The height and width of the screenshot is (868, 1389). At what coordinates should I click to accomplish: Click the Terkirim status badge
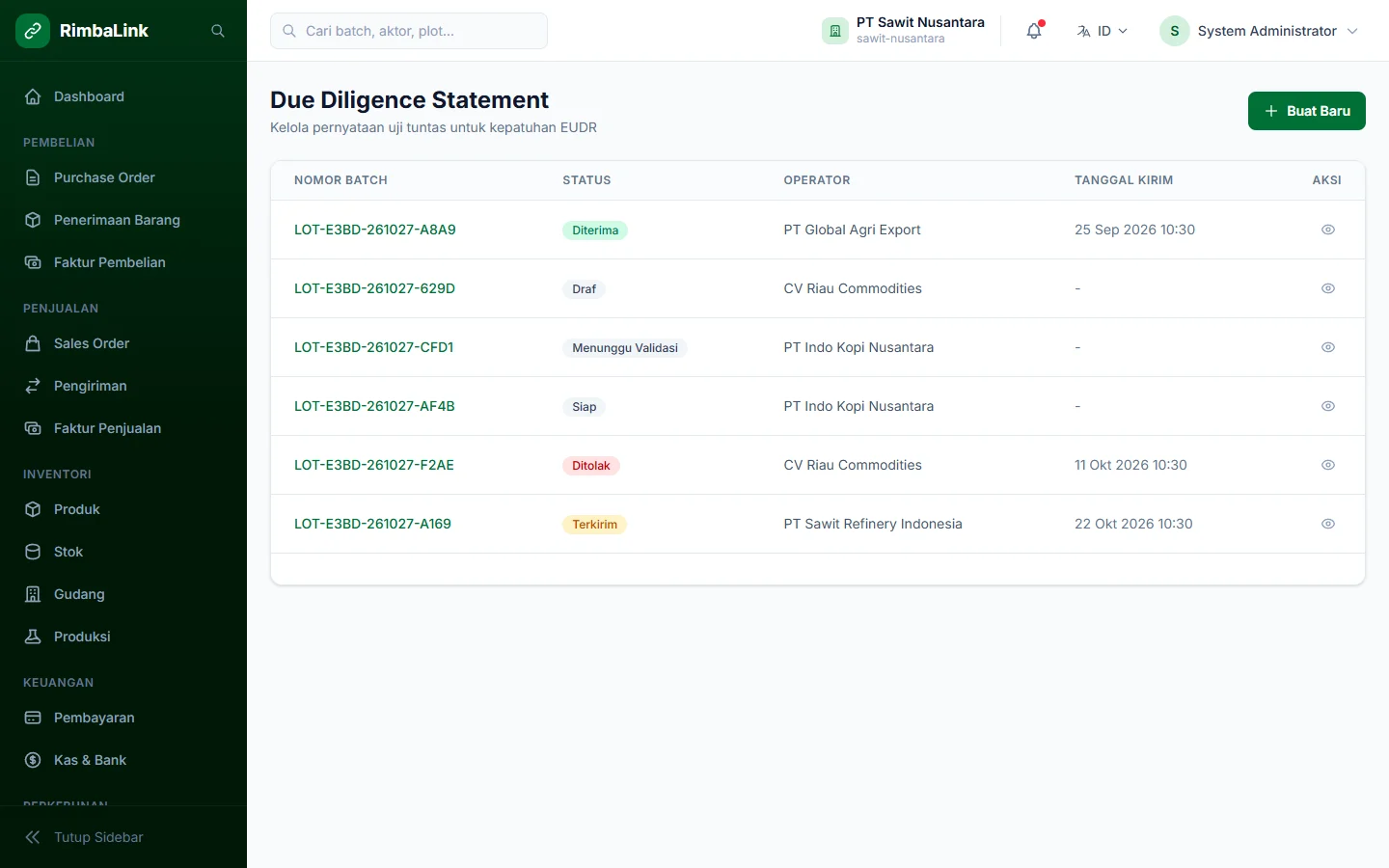click(x=594, y=525)
